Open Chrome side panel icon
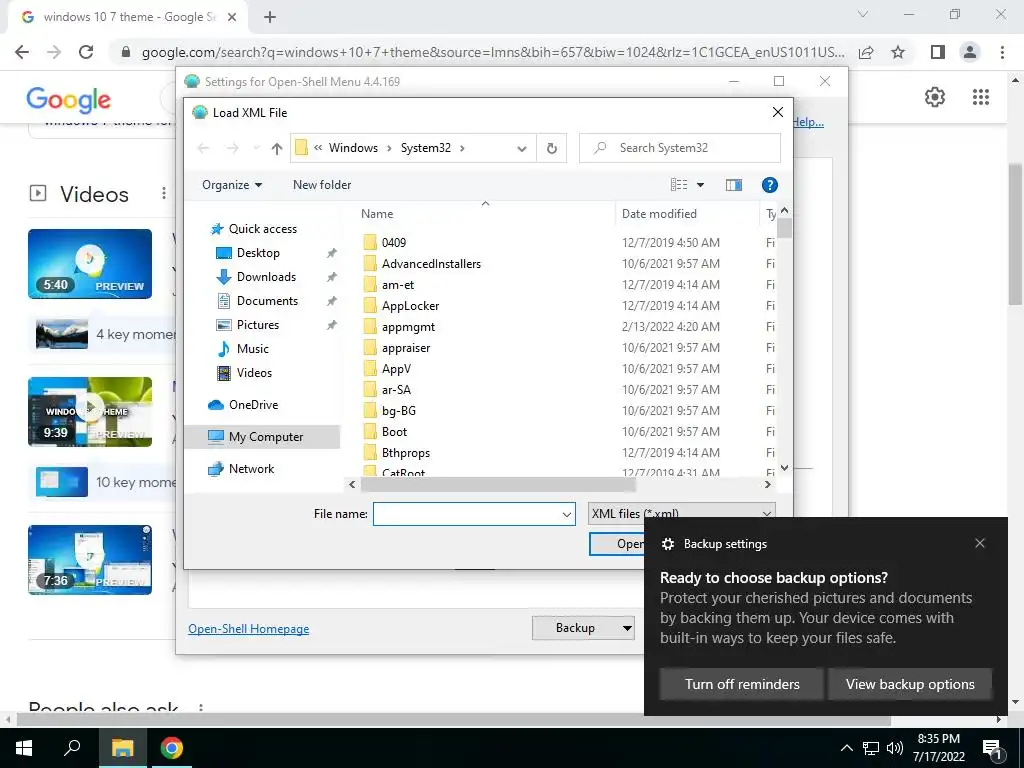The height and width of the screenshot is (768, 1024). 938,52
